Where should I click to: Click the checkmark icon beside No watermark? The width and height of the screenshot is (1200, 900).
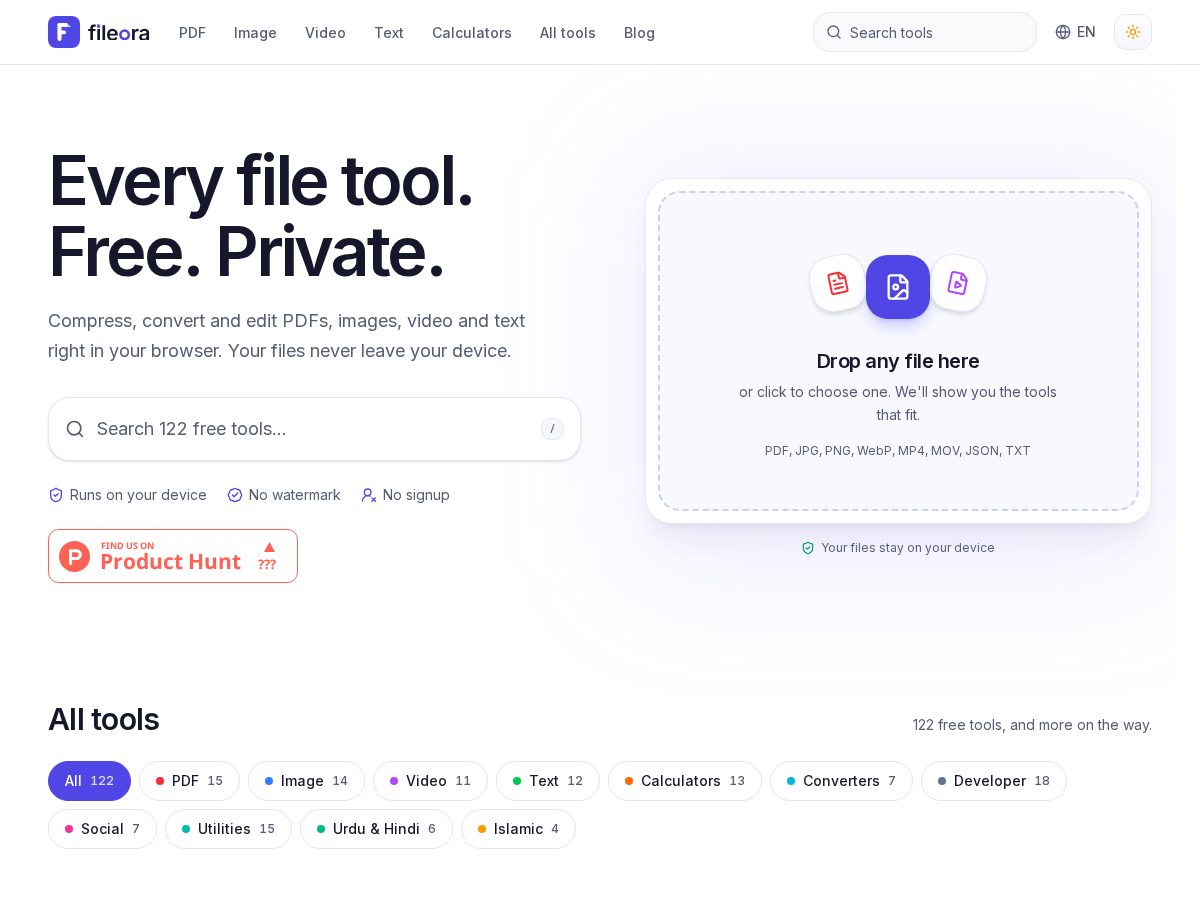tap(235, 495)
